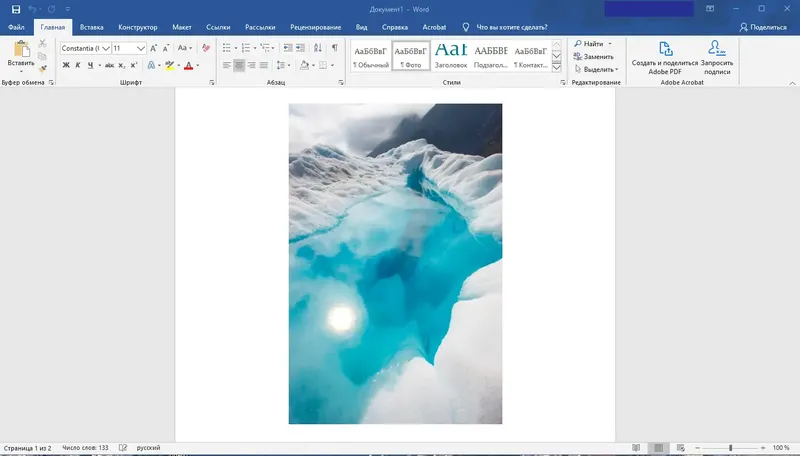Screen dimensions: 800x456
Task: Apply the Заголовок (Heading) style
Action: tap(451, 55)
